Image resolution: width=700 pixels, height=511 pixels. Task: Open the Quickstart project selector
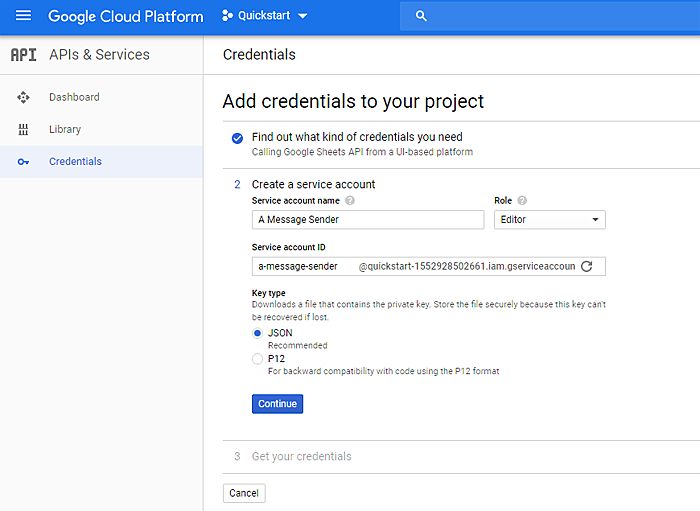265,16
